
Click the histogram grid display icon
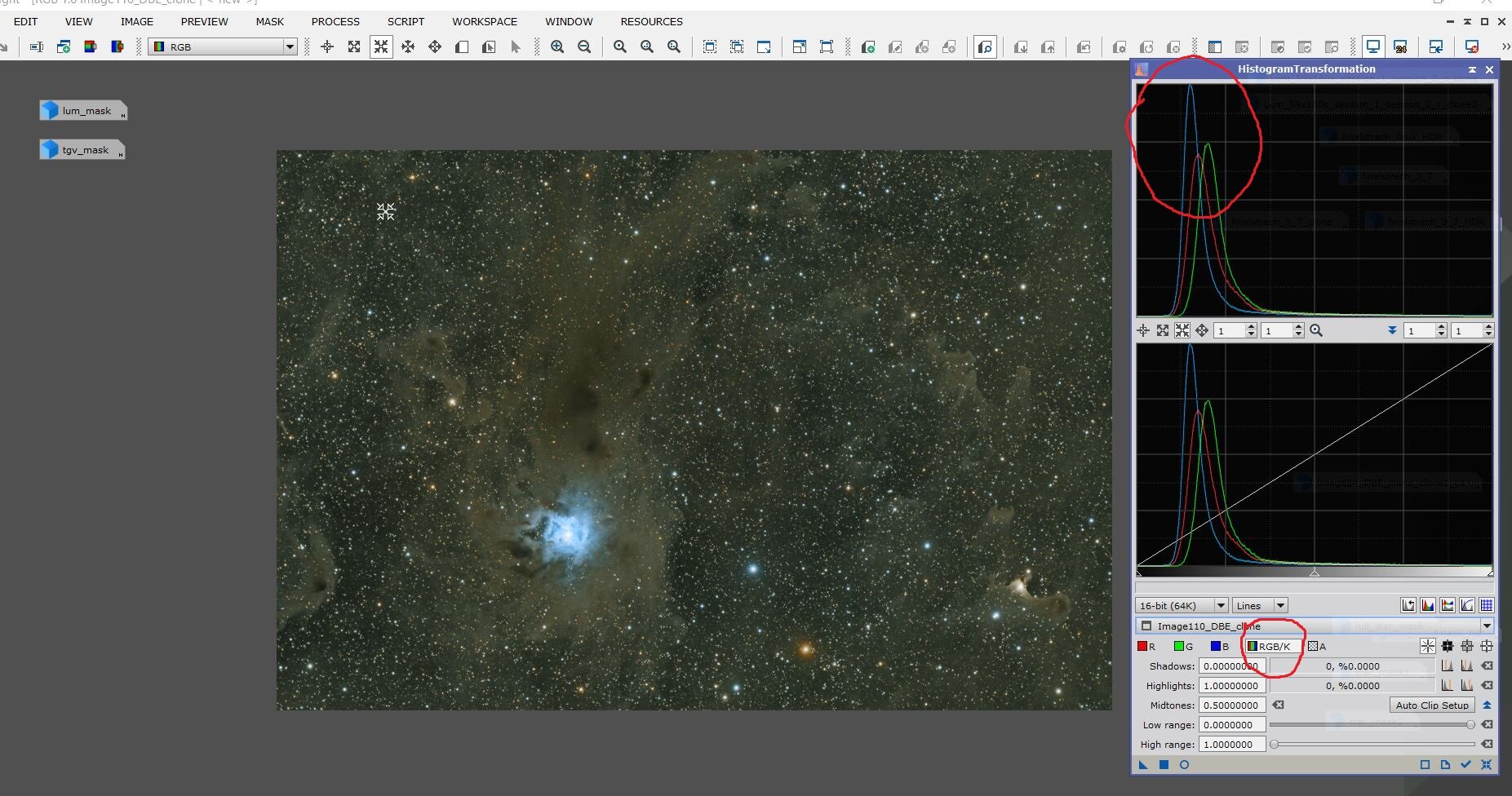coord(1486,605)
